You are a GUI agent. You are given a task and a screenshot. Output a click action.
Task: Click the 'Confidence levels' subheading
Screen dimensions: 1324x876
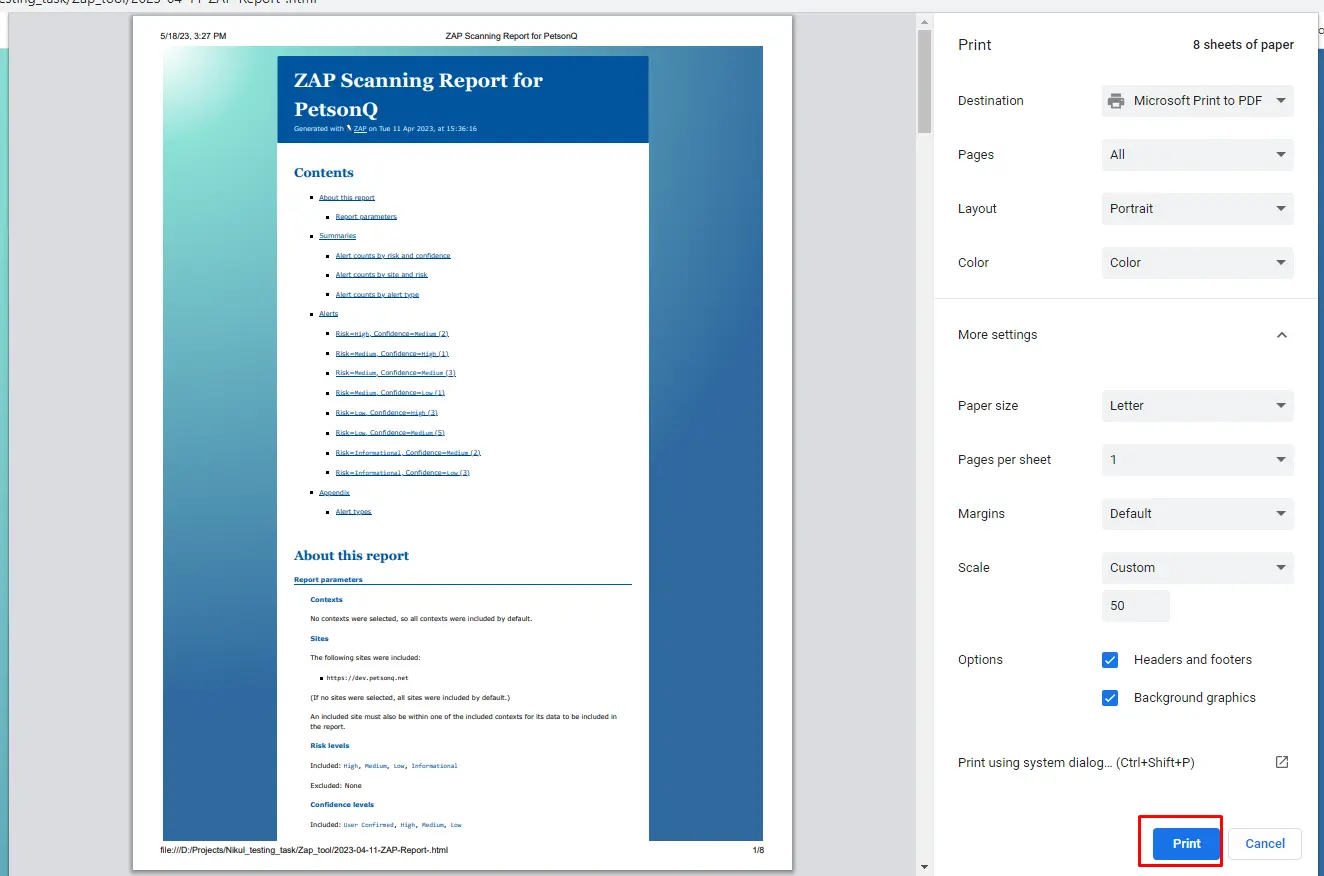tap(342, 805)
